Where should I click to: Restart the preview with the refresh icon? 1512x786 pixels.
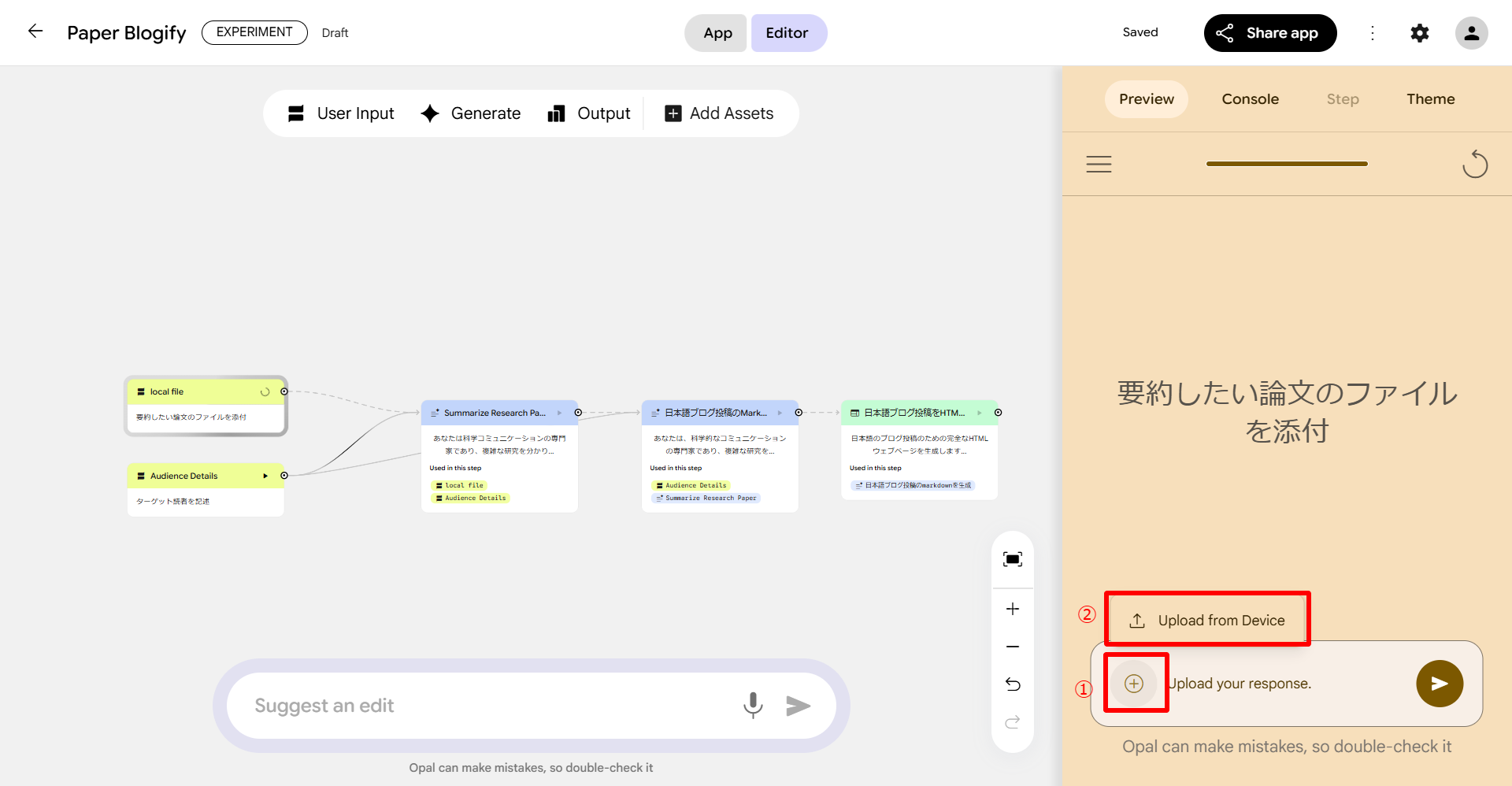[1474, 165]
